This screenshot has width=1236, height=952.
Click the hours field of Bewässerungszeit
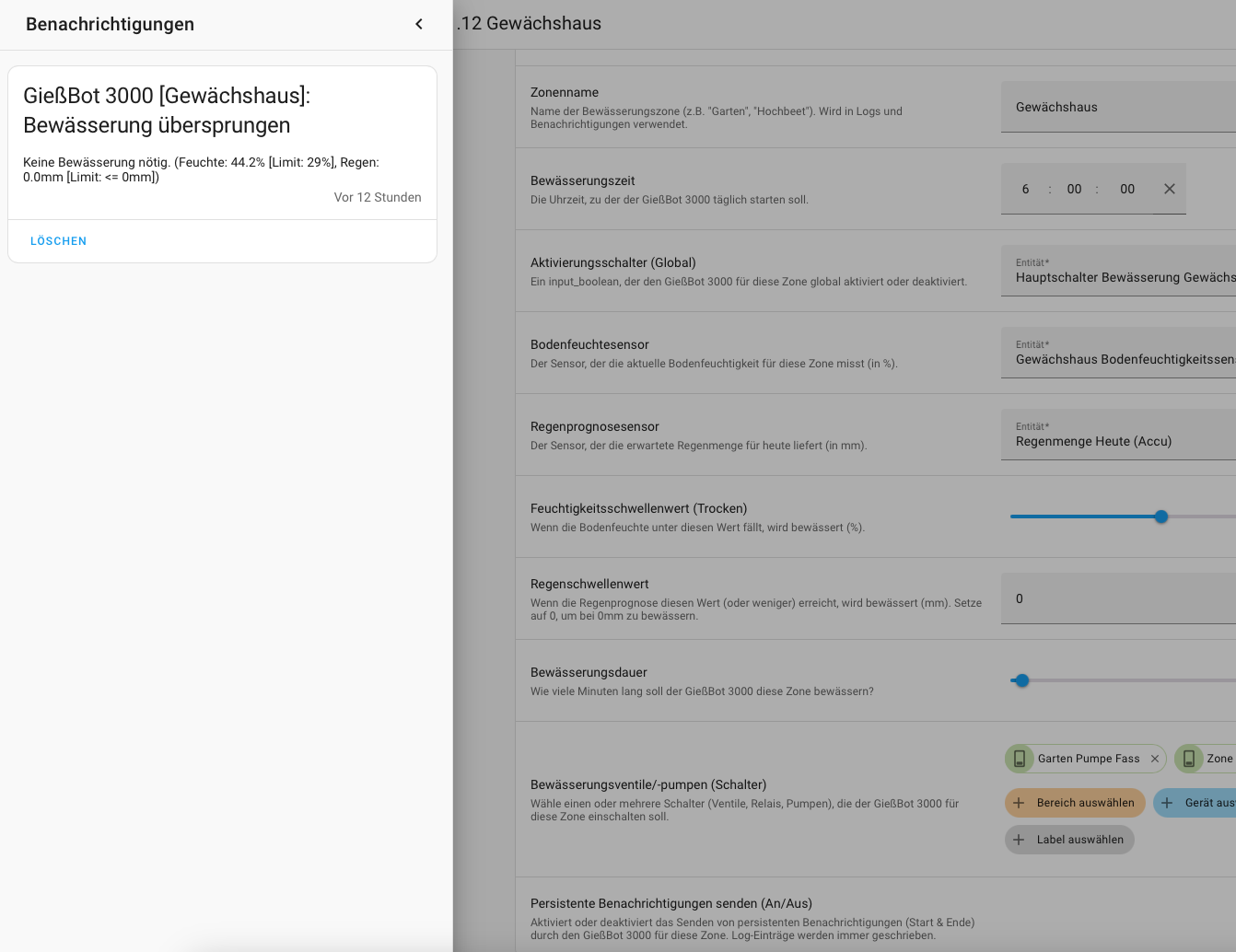[x=1025, y=189]
